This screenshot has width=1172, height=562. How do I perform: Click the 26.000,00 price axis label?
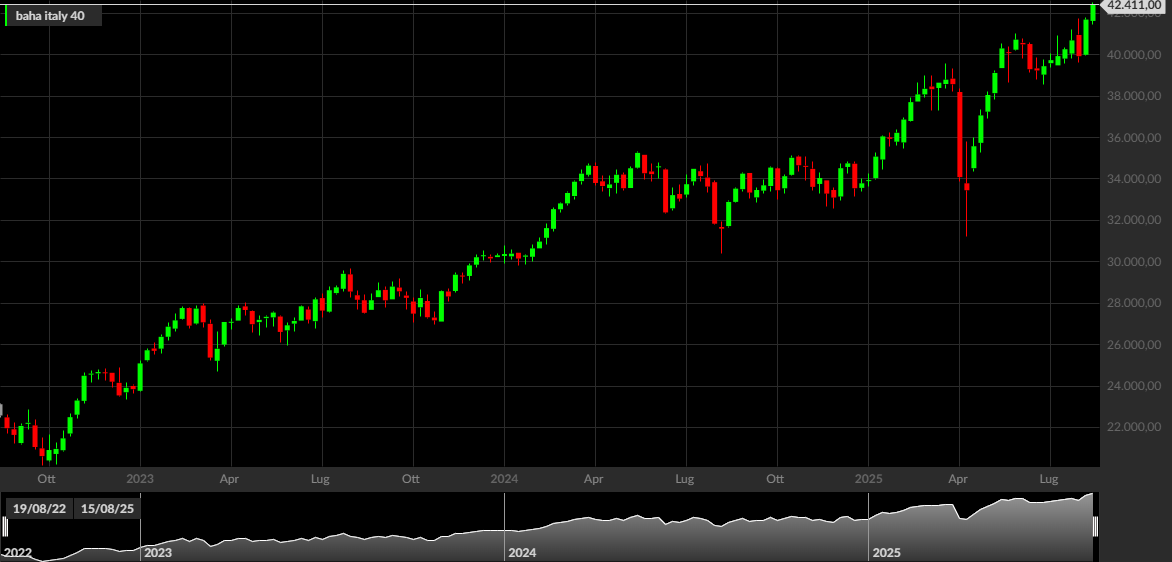[x=1134, y=345]
